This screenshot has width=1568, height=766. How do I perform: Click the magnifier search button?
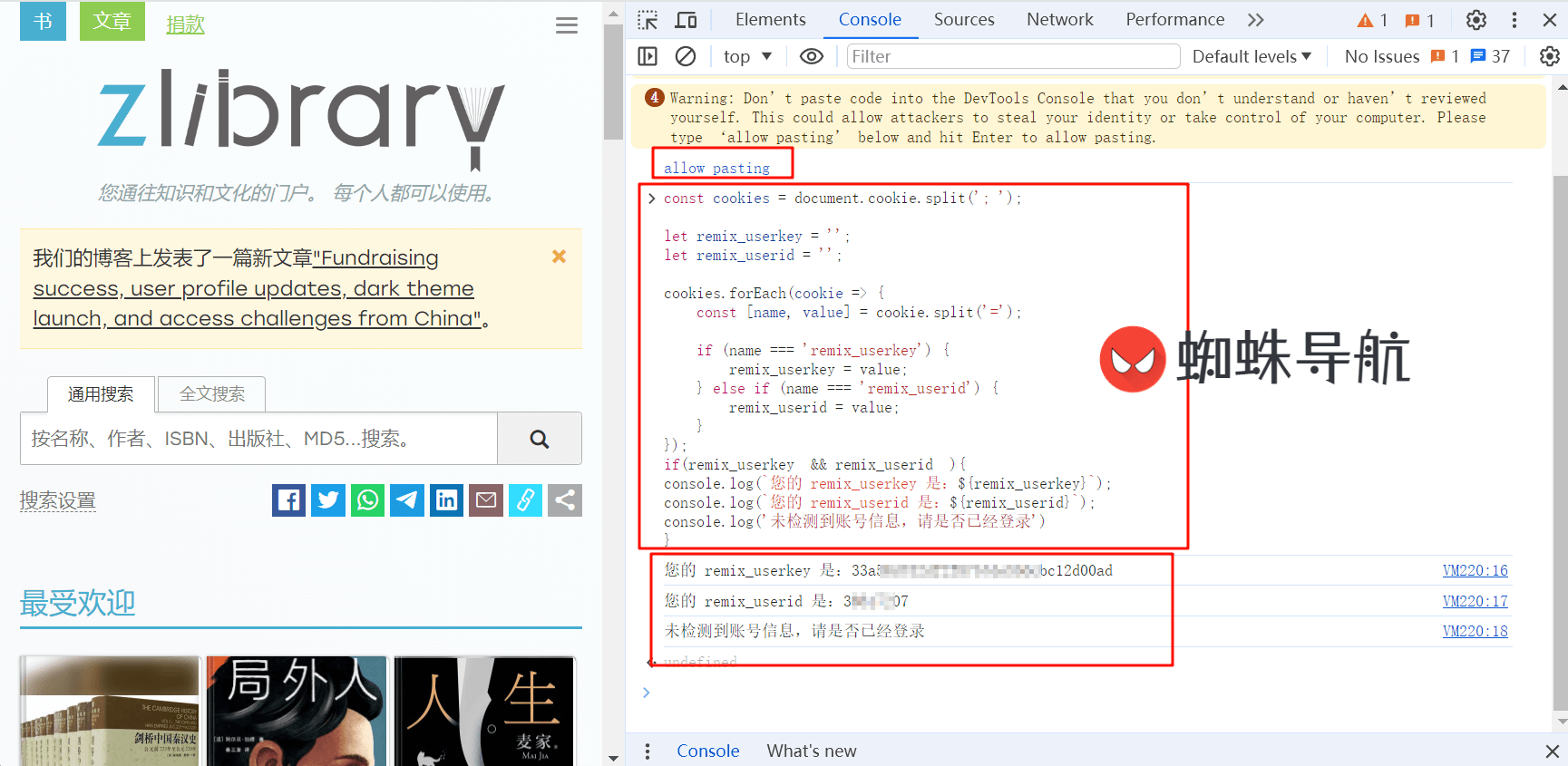tap(540, 439)
